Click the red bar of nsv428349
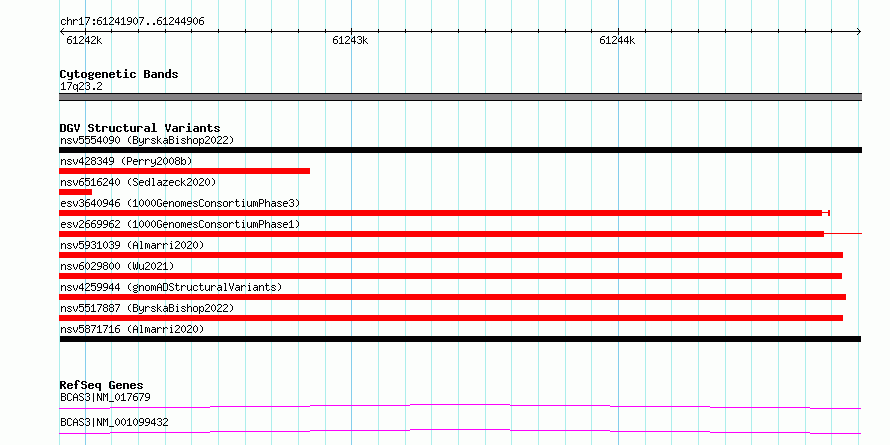Image resolution: width=890 pixels, height=445 pixels. point(184,171)
